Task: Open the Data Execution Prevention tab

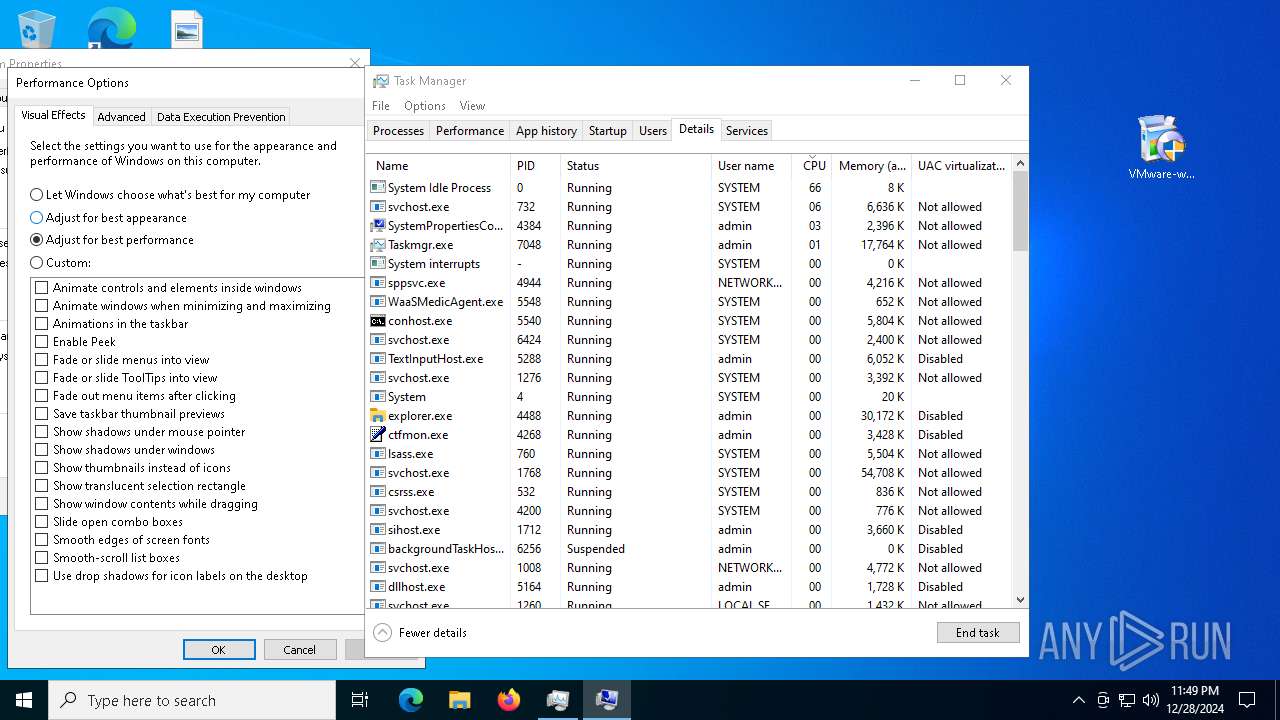Action: click(x=221, y=117)
